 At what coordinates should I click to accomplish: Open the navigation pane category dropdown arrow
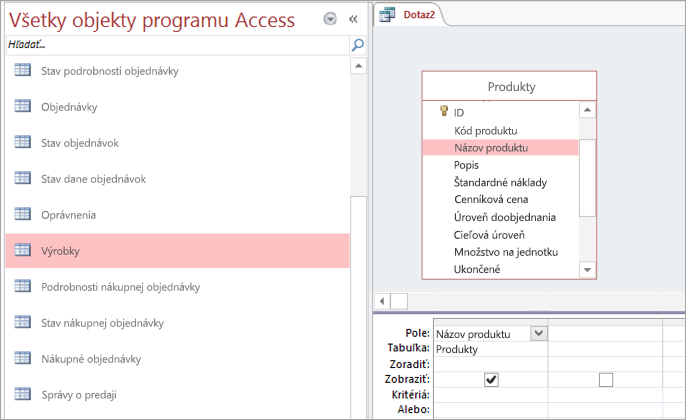(x=330, y=19)
